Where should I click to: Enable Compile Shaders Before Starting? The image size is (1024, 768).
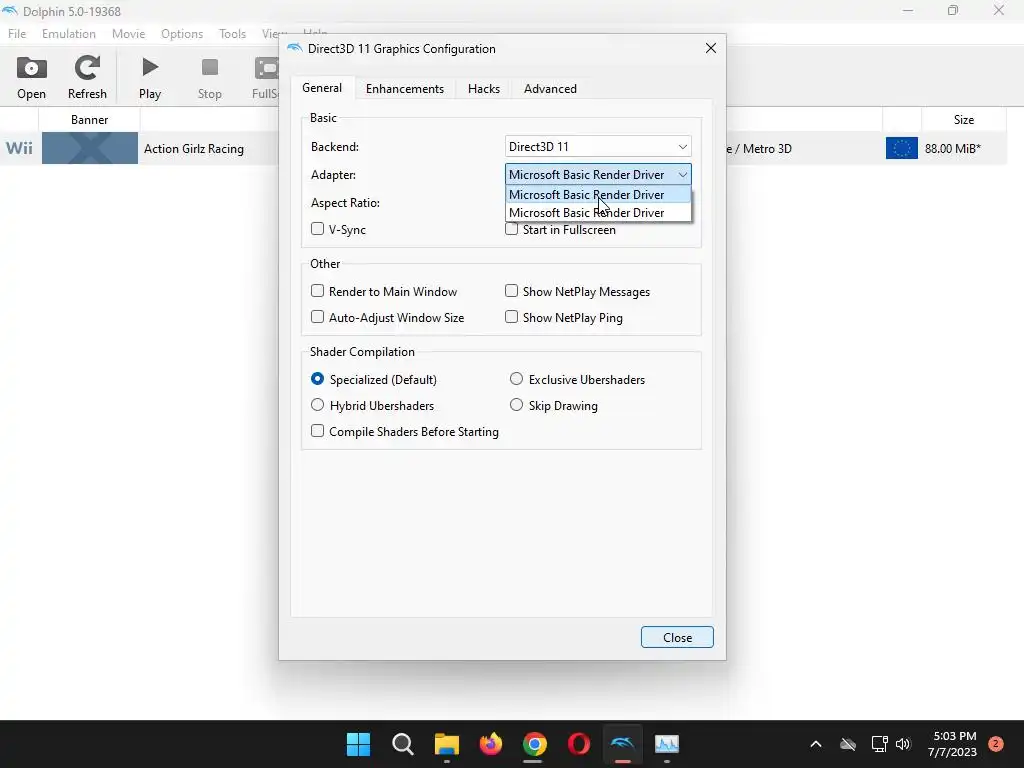[317, 430]
